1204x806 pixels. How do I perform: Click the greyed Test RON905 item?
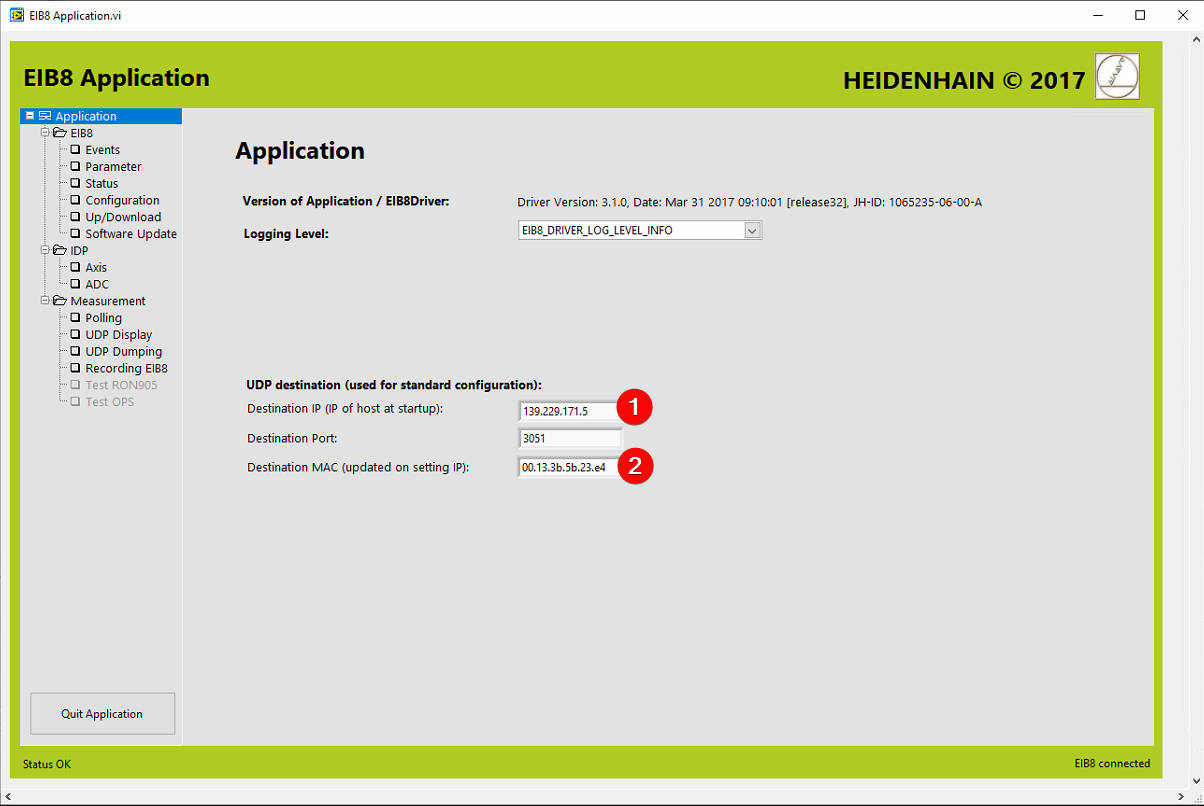pos(121,385)
